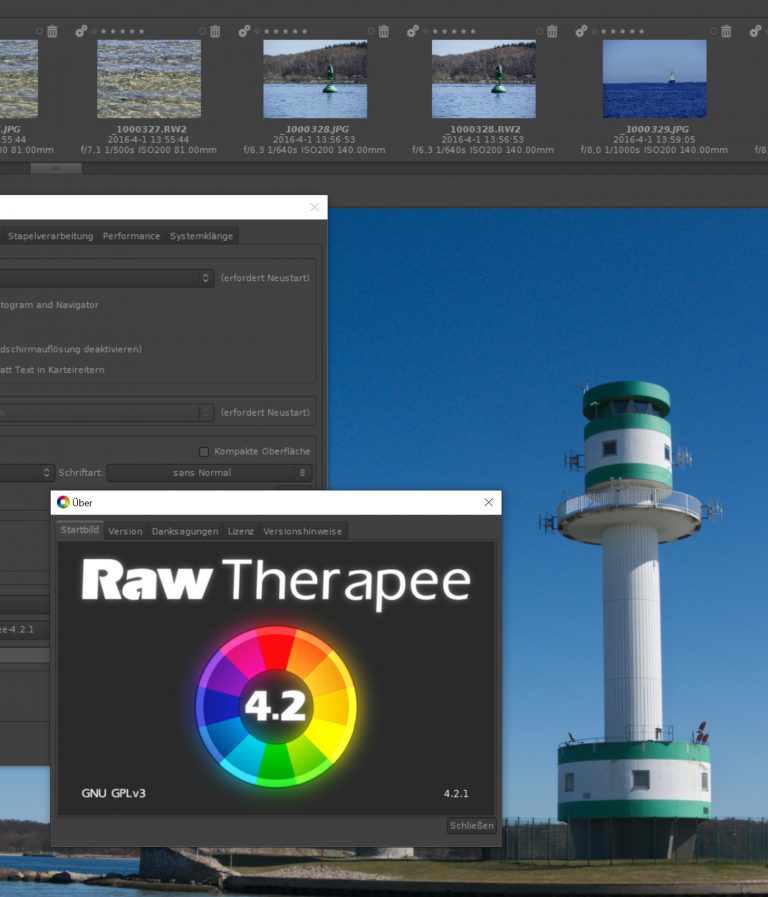Open the combo box left of the Schriftart label
Screen dimensions: 768x897
click(x=27, y=473)
